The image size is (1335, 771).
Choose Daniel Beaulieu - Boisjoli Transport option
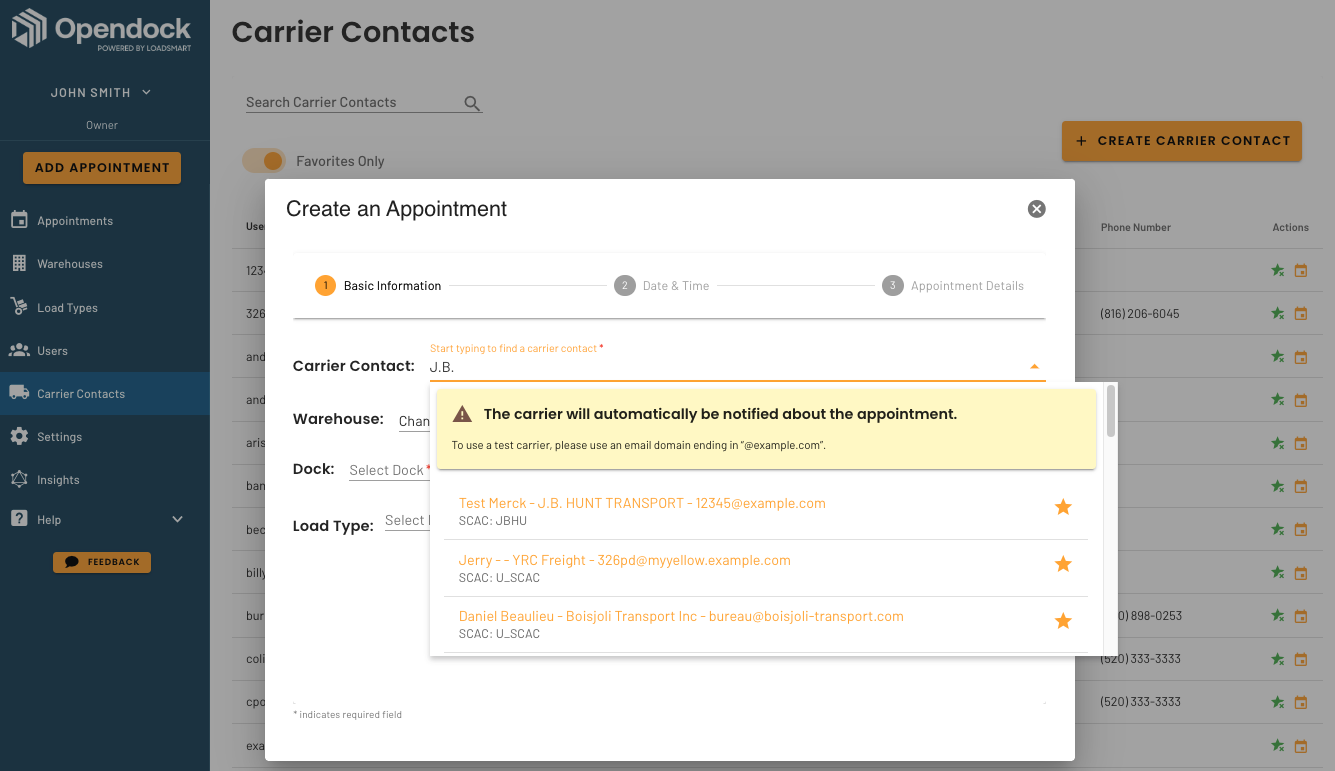[766, 625]
